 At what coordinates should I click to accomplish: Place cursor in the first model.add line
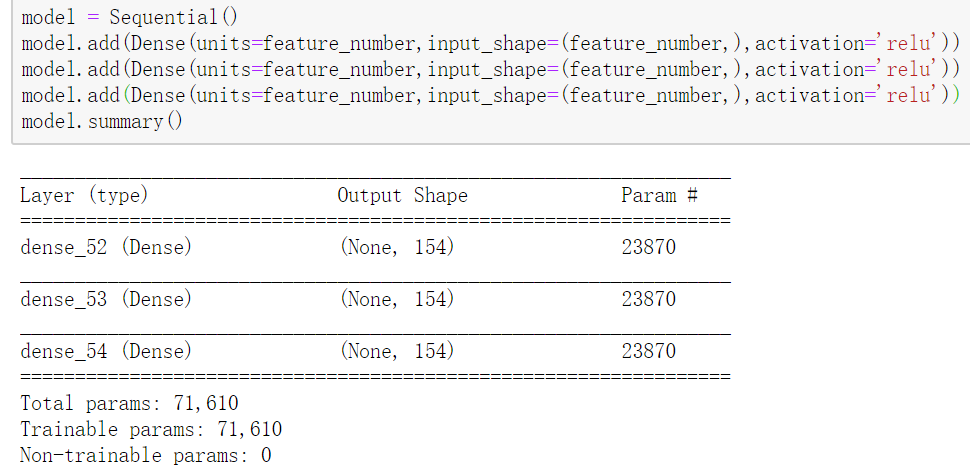(489, 43)
